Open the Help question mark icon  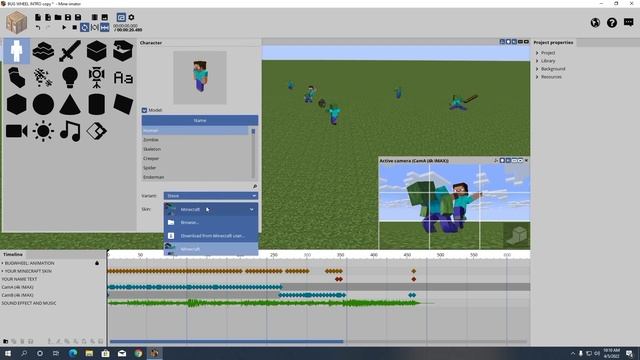coord(611,23)
